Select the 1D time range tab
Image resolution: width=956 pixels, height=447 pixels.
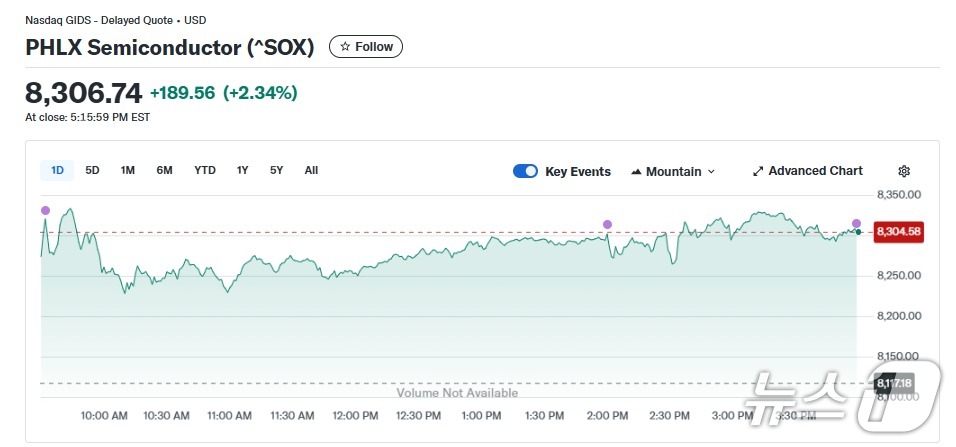click(57, 170)
